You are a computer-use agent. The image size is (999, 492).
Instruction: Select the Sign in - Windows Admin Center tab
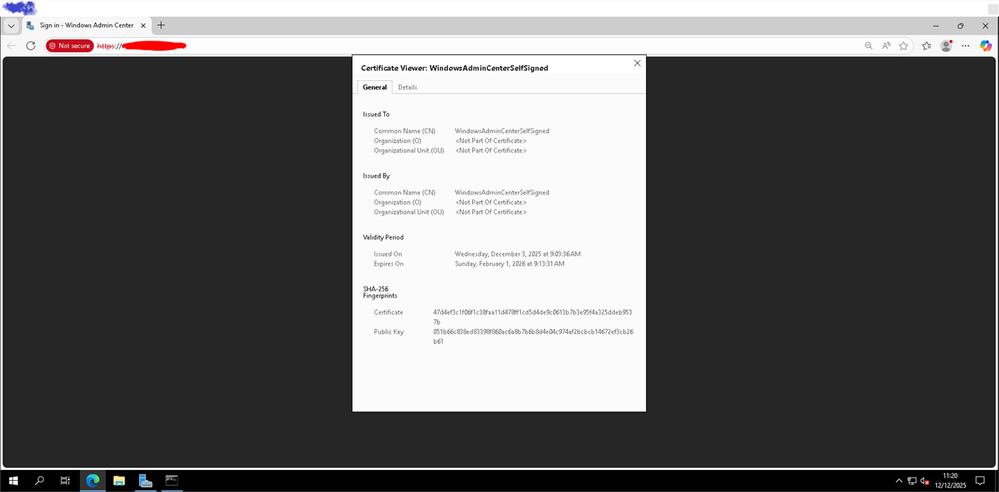click(86, 25)
